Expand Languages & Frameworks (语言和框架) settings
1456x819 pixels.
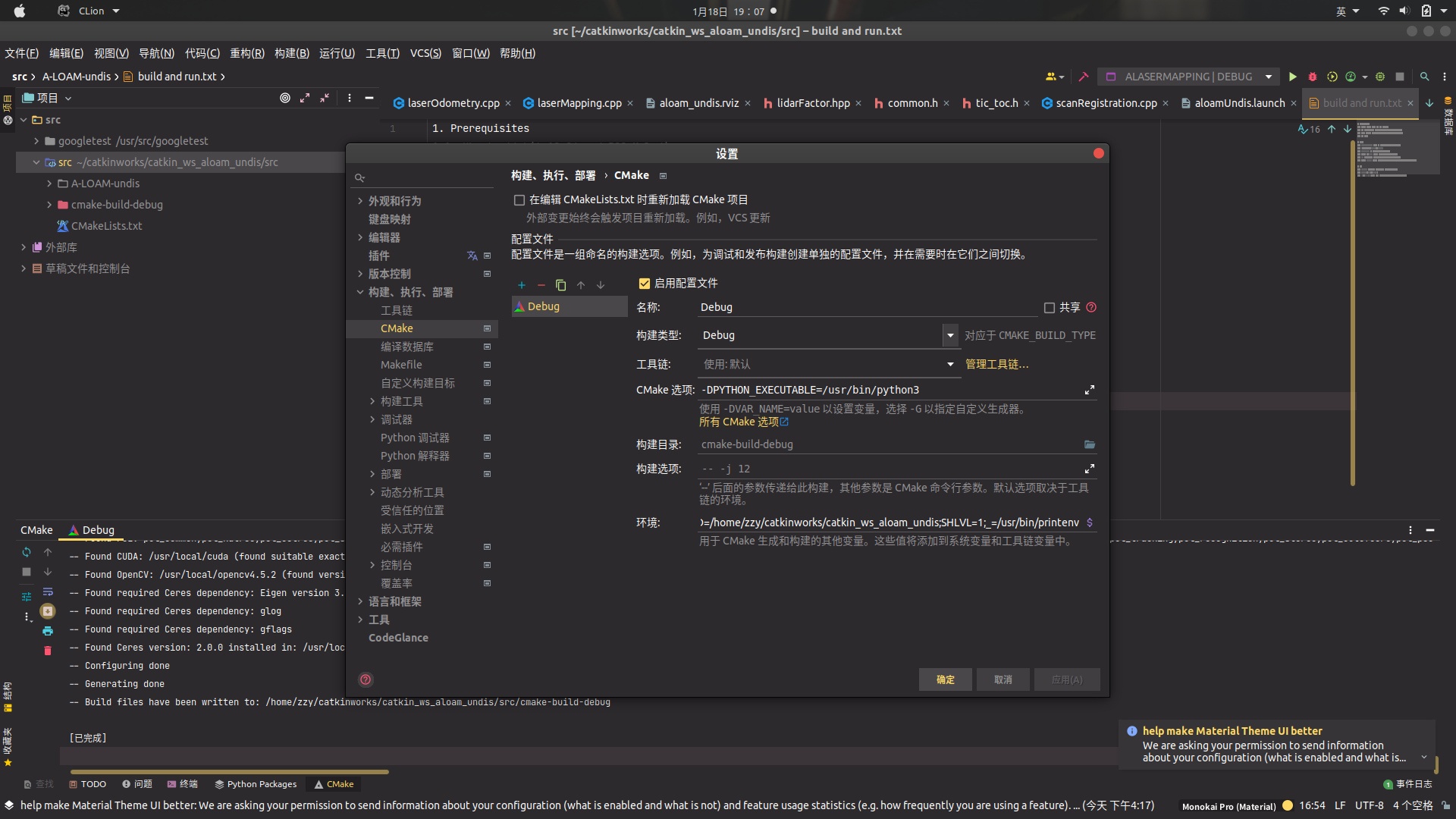[x=359, y=601]
